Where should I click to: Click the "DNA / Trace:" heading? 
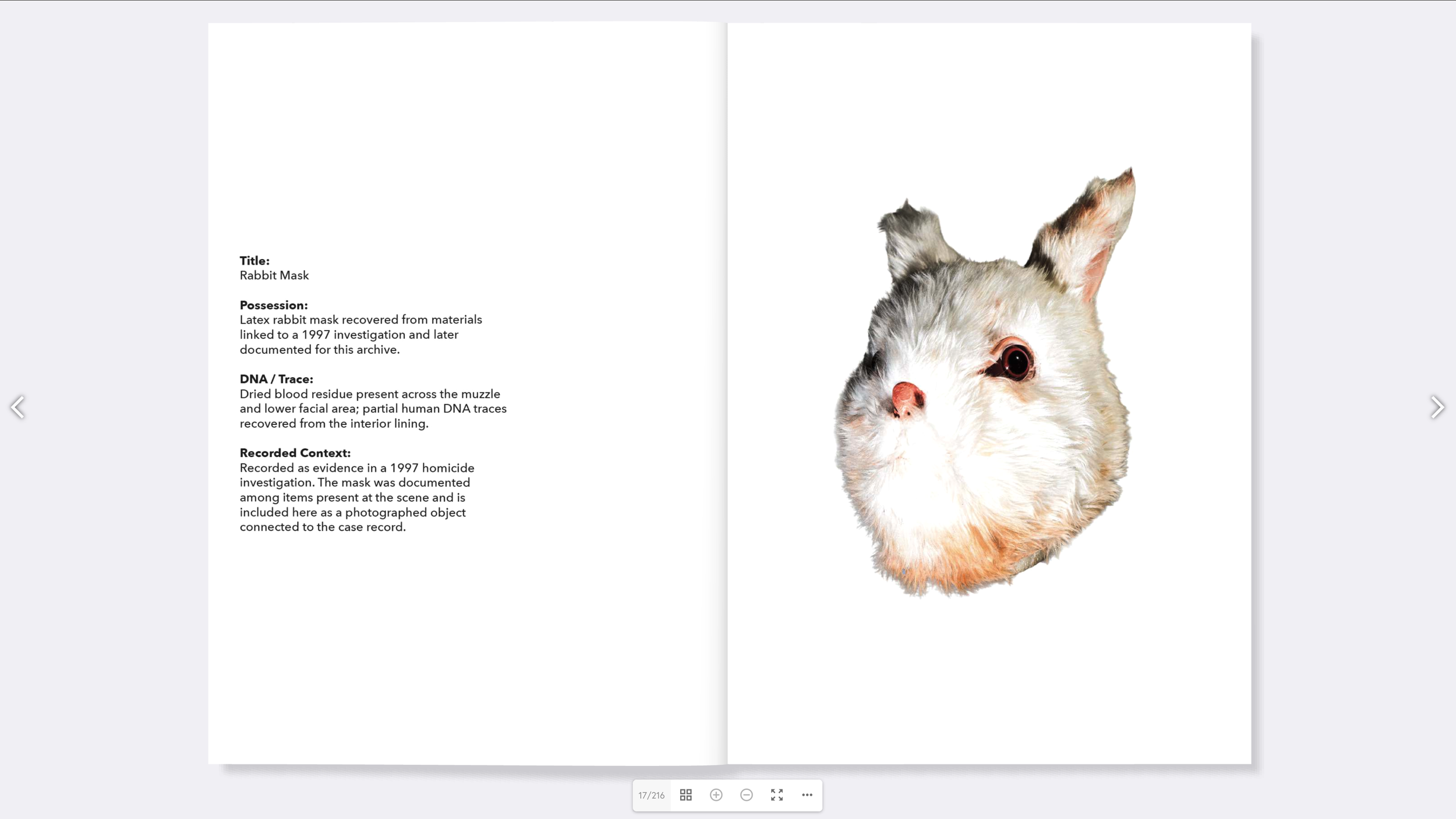point(276,379)
